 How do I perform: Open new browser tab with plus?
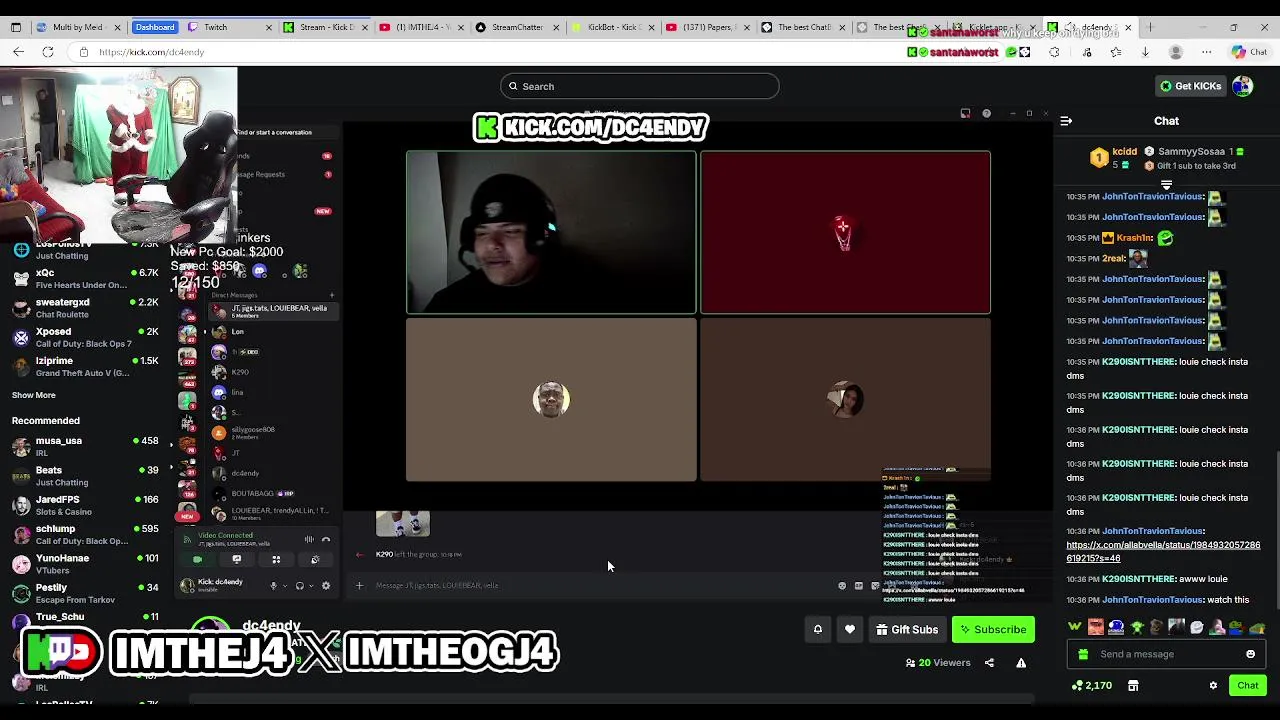[x=1150, y=27]
